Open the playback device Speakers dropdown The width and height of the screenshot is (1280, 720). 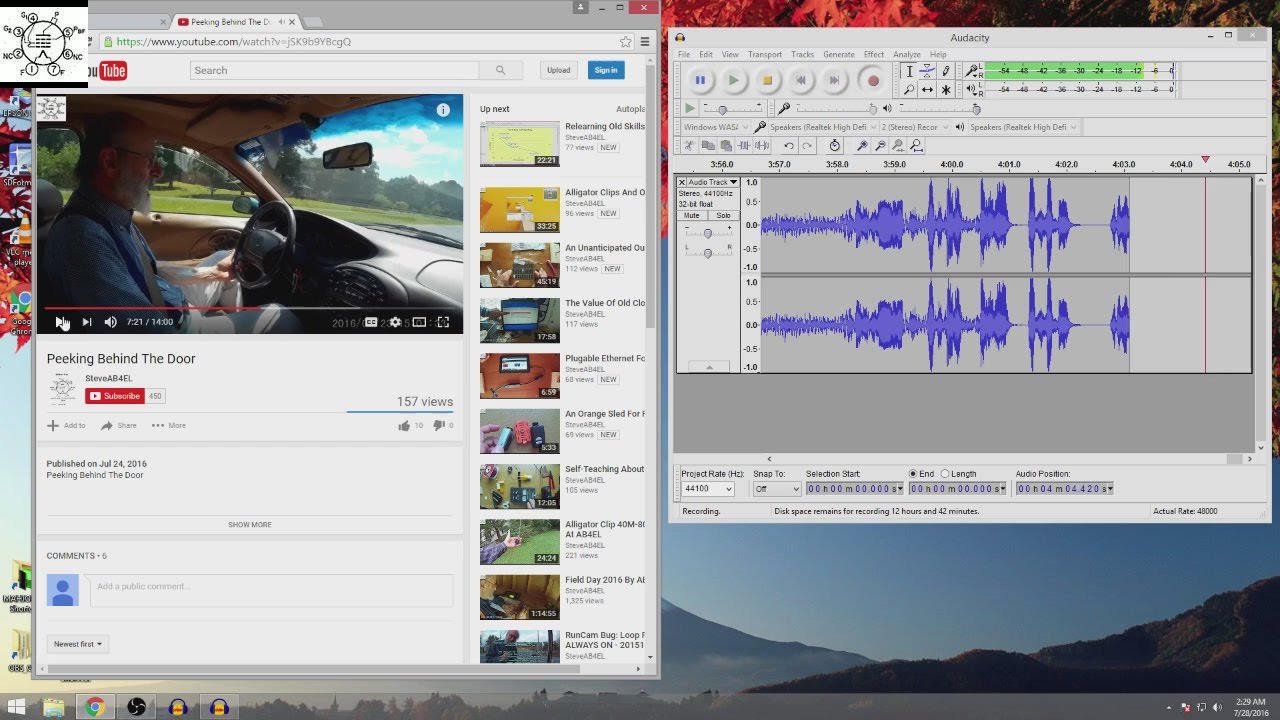1023,127
